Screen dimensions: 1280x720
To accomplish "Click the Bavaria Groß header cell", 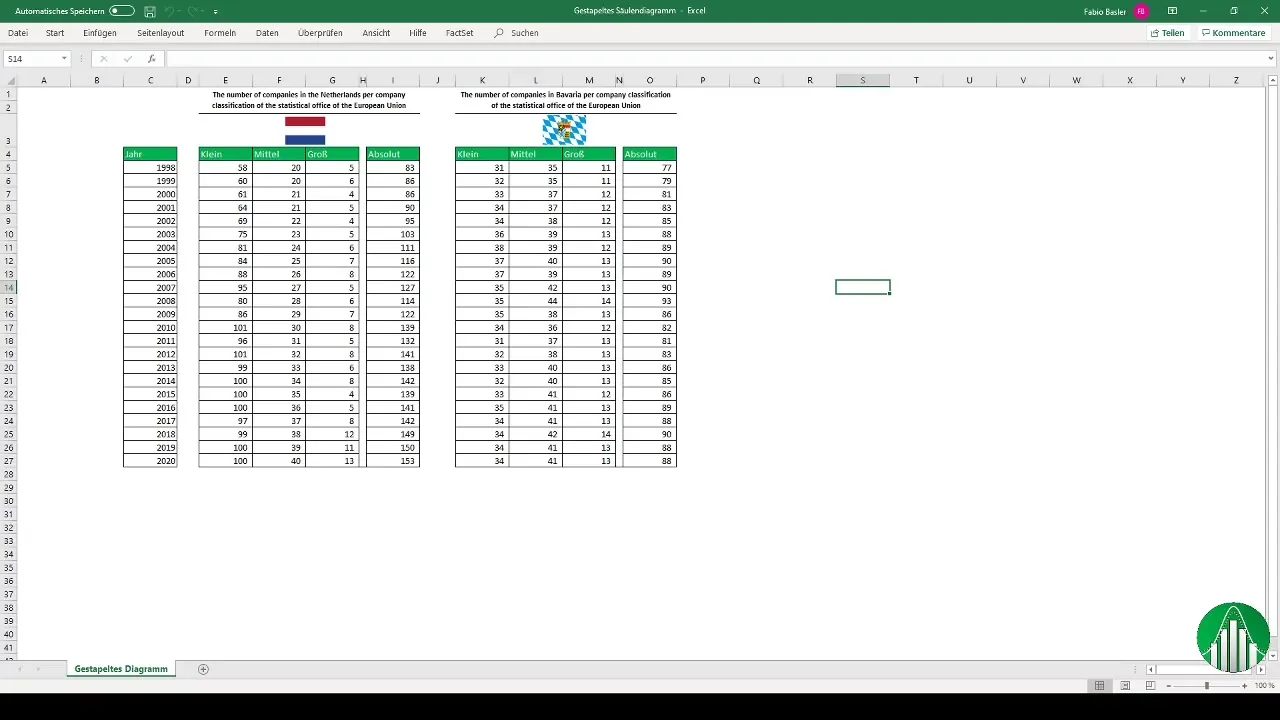I will (589, 154).
